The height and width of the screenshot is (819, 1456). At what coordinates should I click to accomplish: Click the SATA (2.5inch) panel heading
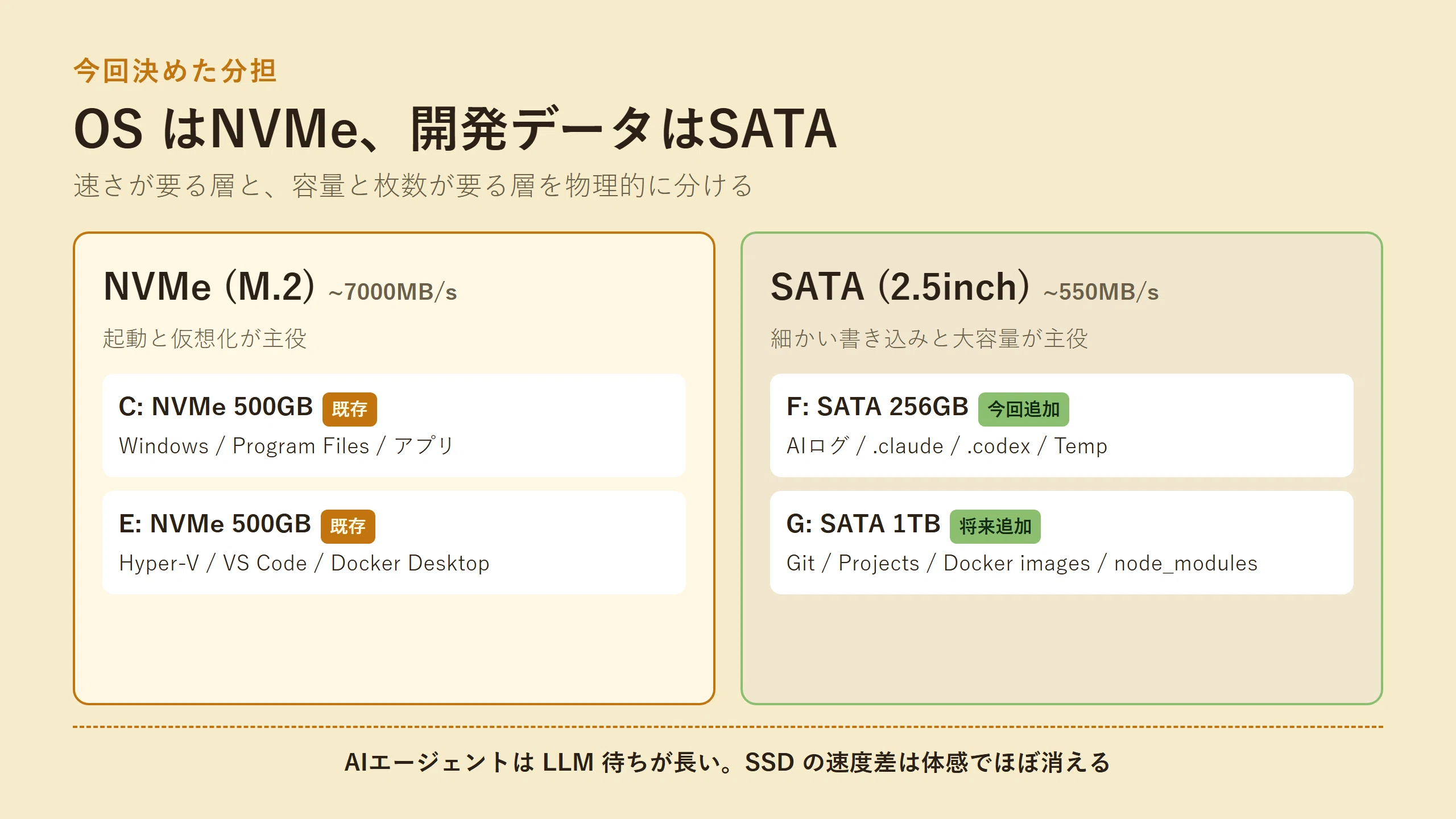[x=900, y=286]
